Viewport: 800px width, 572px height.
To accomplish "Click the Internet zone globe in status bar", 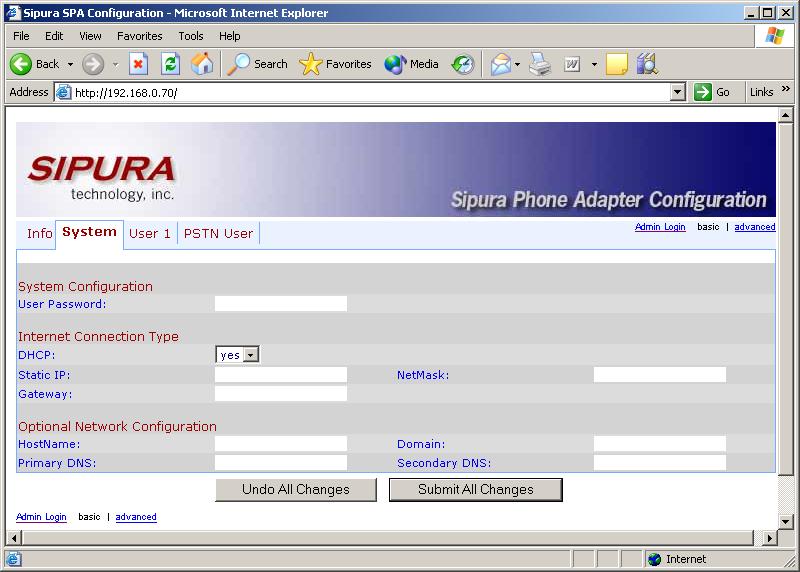I will click(655, 559).
